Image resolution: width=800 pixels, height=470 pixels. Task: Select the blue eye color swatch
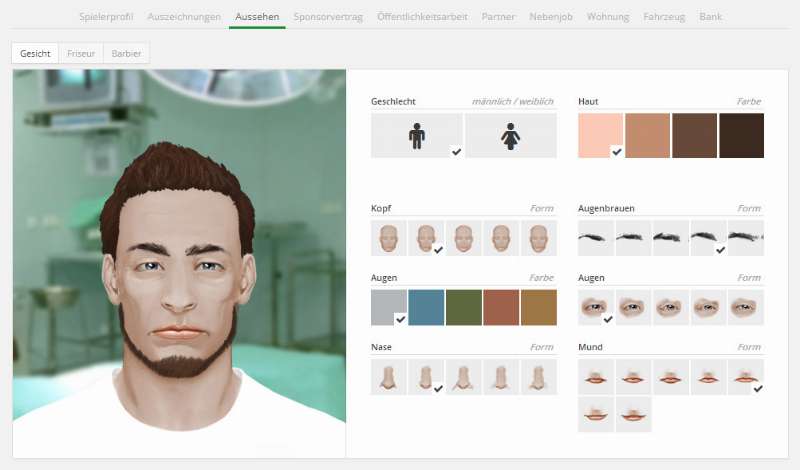click(x=426, y=307)
